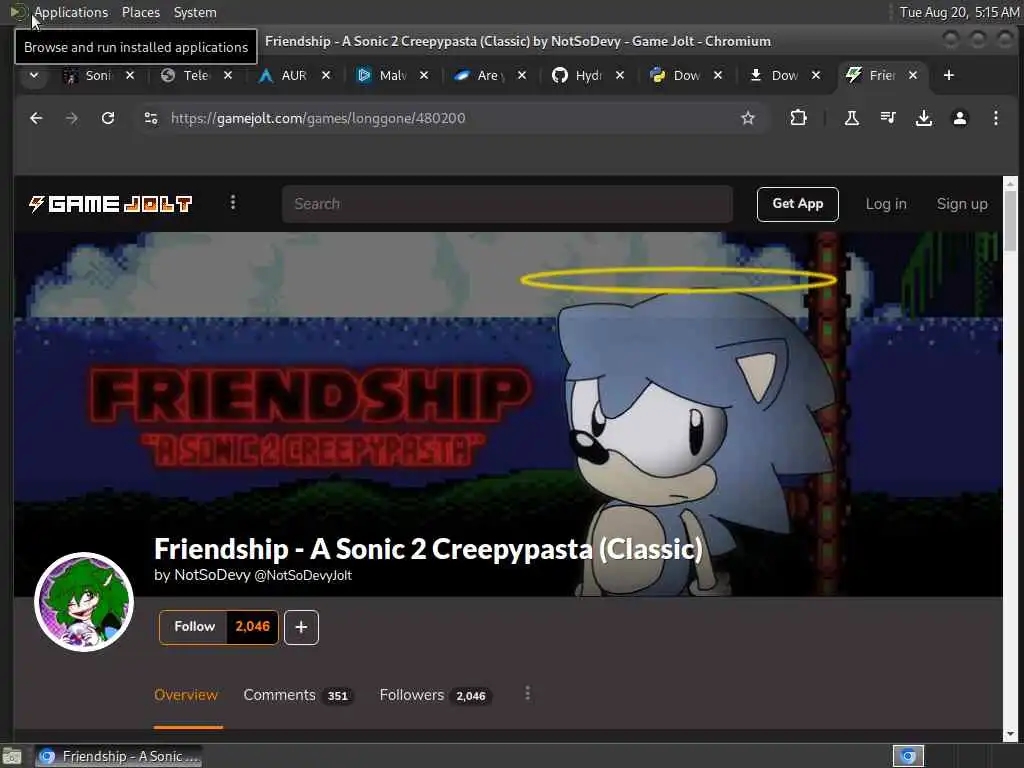Click the Game Jolt Search field
This screenshot has height=768, width=1024.
pyautogui.click(x=507, y=204)
